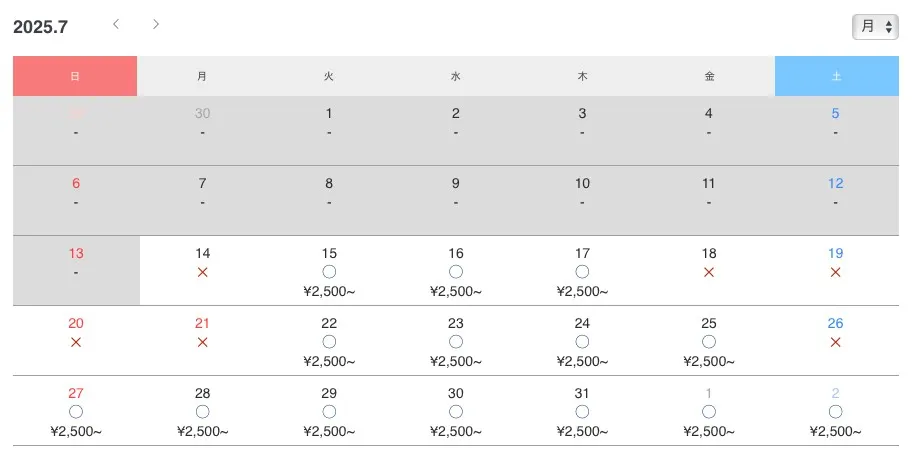914x462 pixels.
Task: Choose the circle icon on July 25
Action: pos(709,342)
